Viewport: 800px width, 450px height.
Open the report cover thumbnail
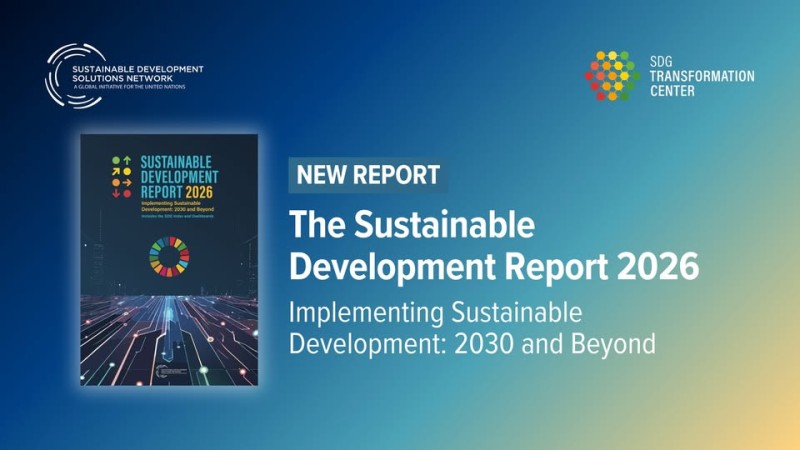click(169, 260)
